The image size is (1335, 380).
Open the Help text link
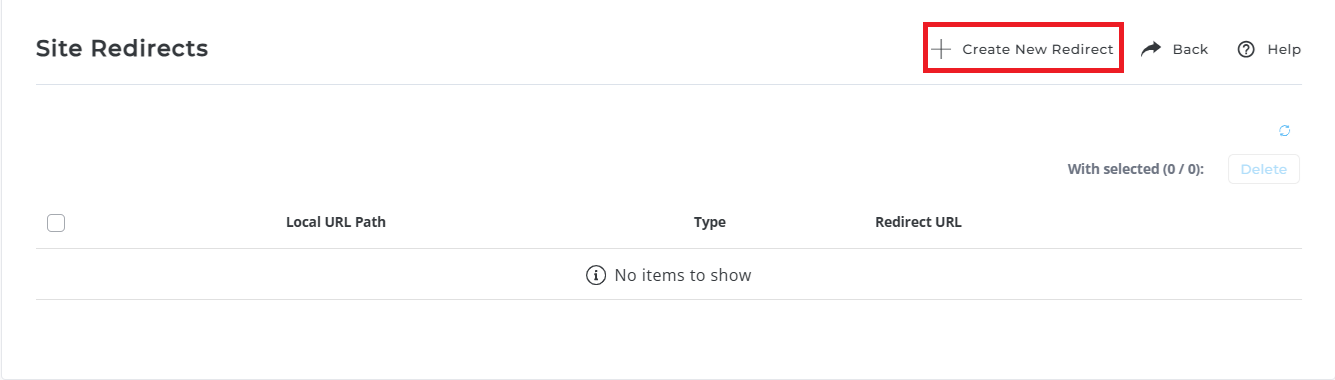pyautogui.click(x=1284, y=49)
